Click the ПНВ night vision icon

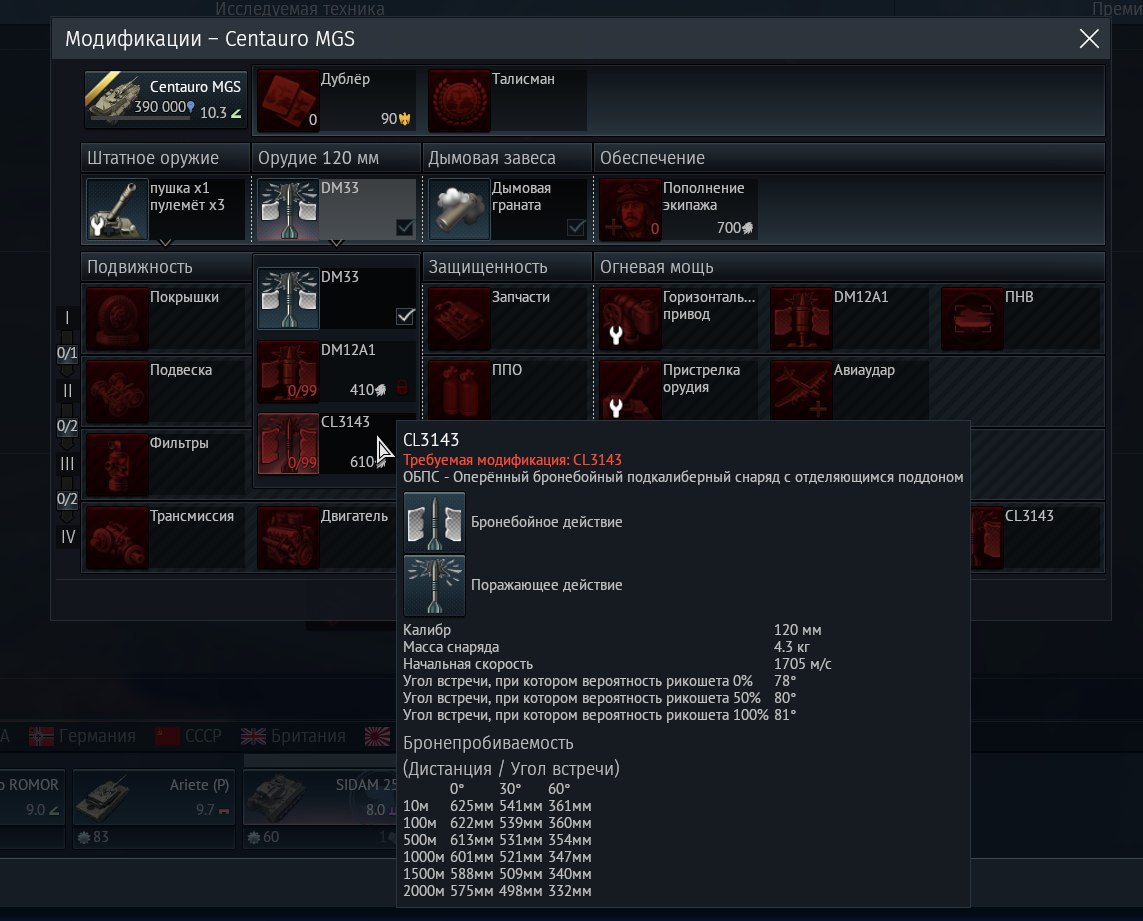coord(972,319)
